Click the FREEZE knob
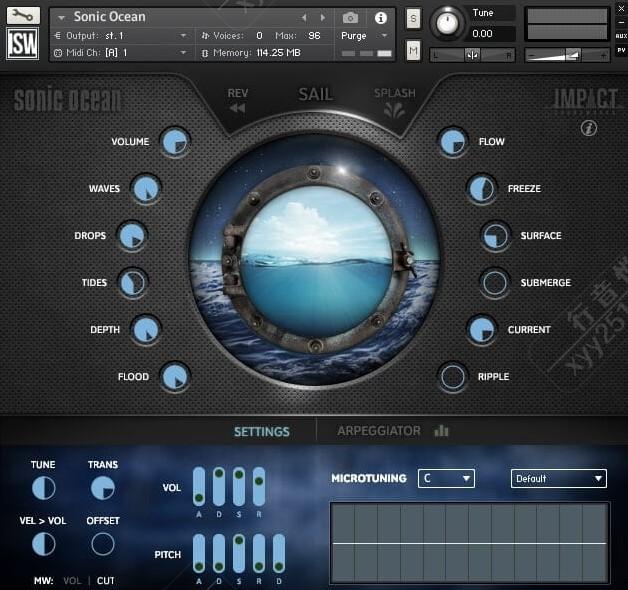Screen dimensions: 628x590 click(x=482, y=189)
